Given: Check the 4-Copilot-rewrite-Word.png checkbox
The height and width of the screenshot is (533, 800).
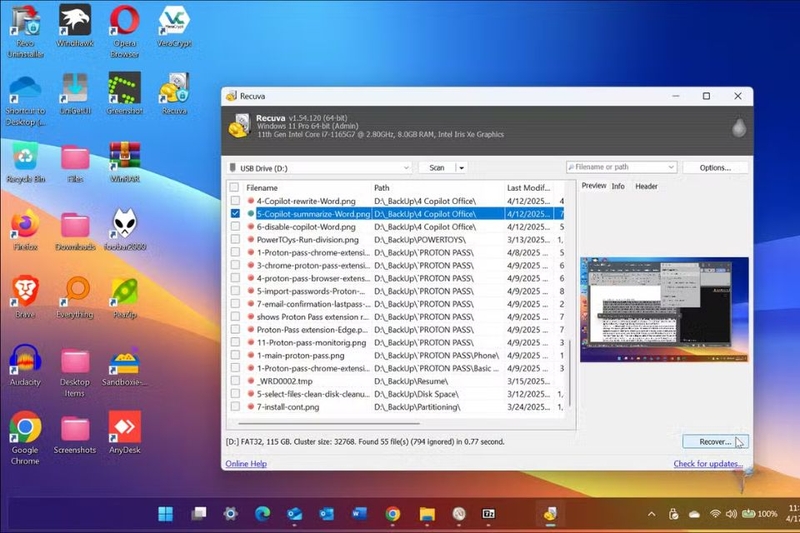Looking at the screenshot, I should click(235, 201).
